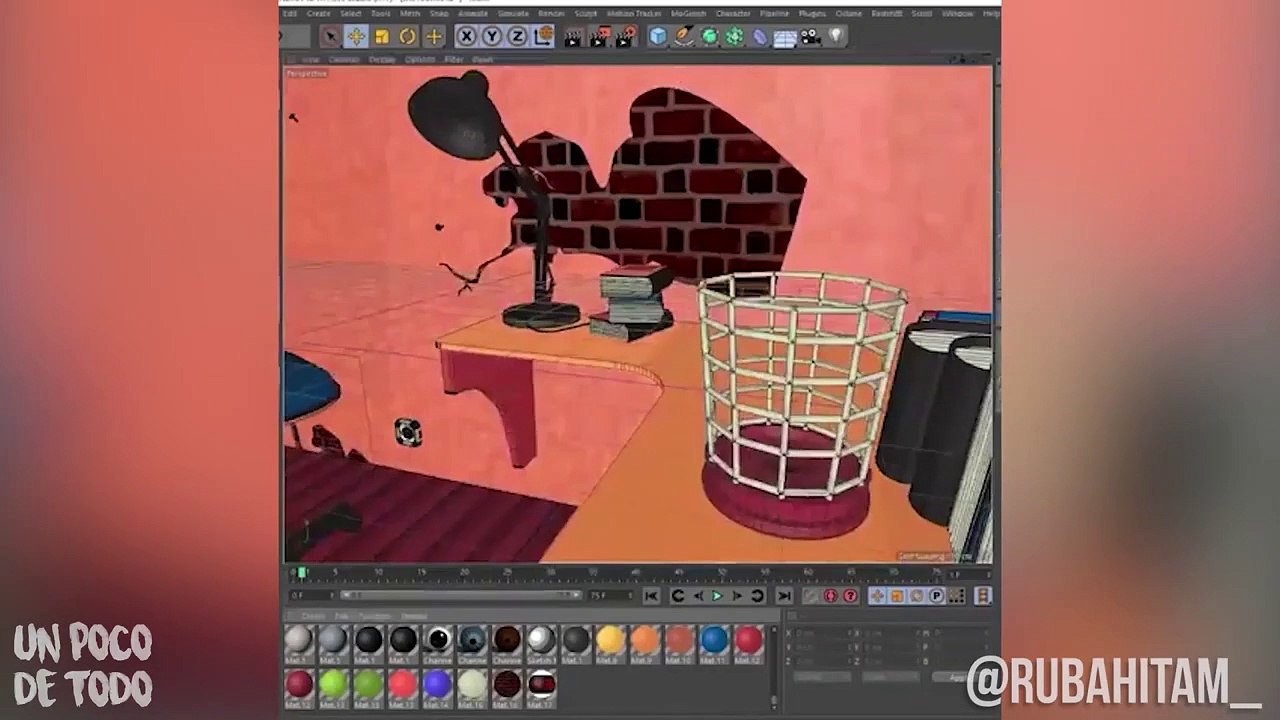Step to next frame
The image size is (1280, 720).
[x=737, y=596]
